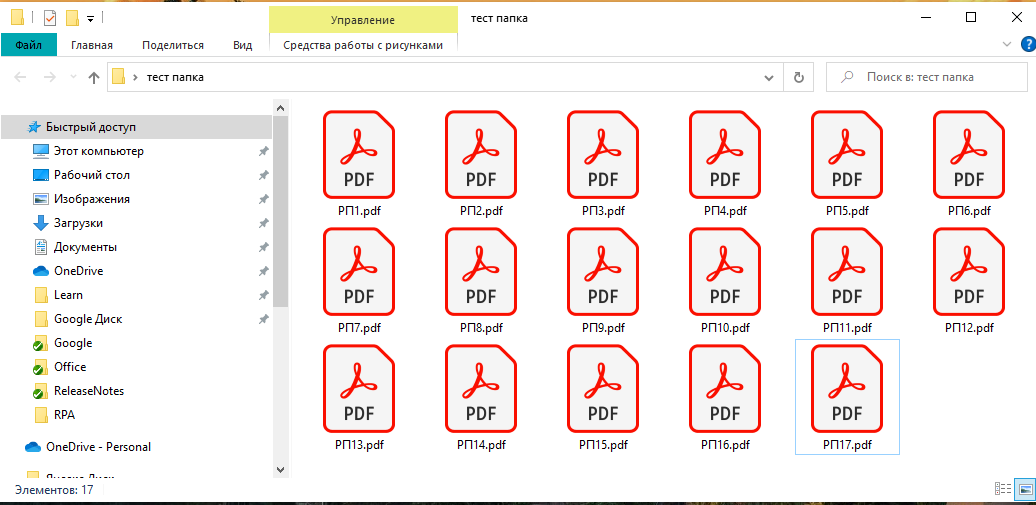
Task: Select the РП11.pdf file icon
Action: point(847,272)
